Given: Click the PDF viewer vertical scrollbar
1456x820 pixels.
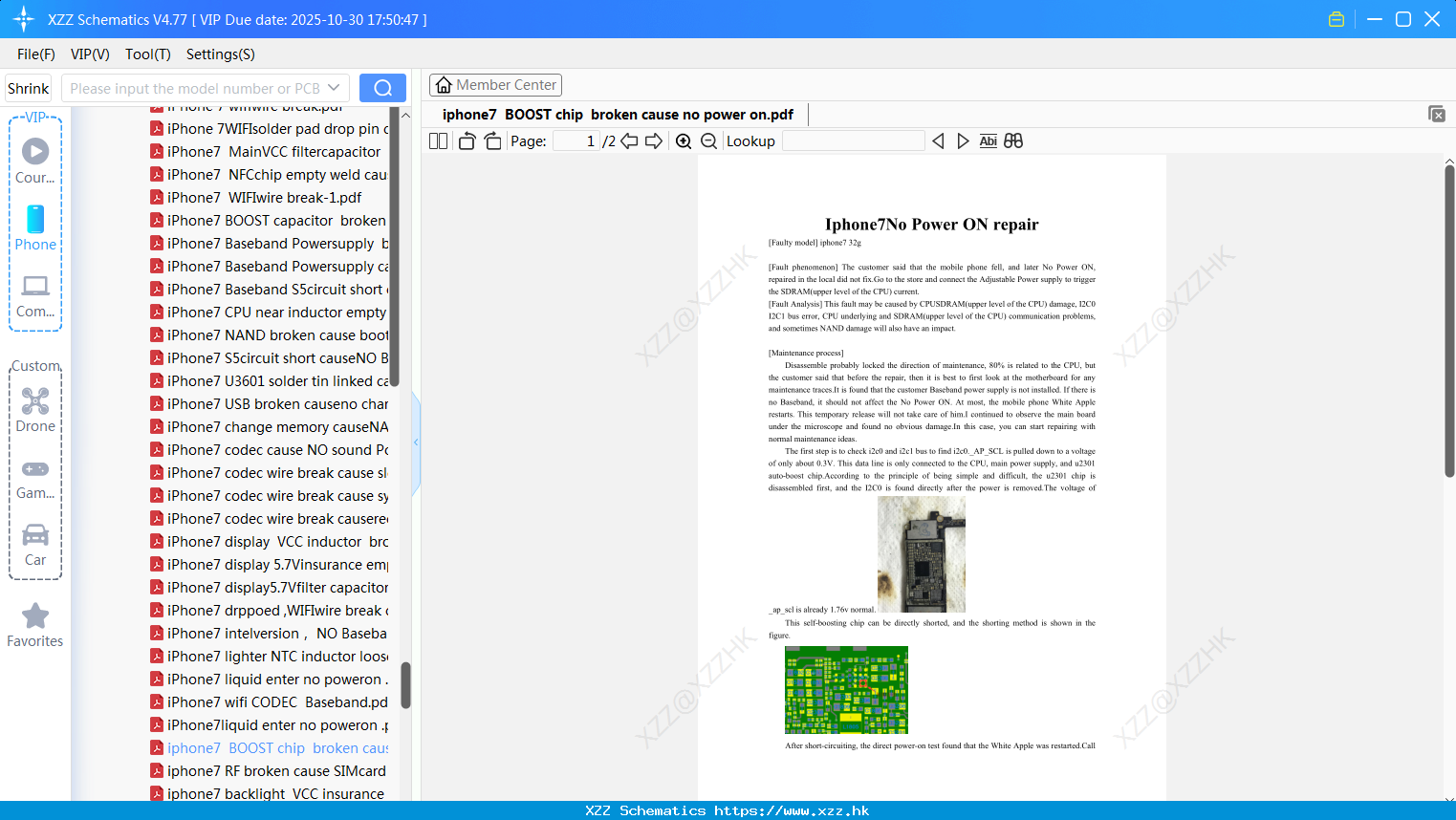Looking at the screenshot, I should pos(1449,321).
